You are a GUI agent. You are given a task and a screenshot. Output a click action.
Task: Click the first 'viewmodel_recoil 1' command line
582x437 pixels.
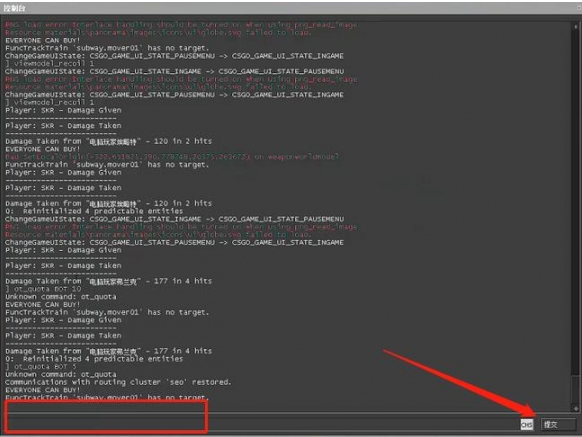[49, 63]
